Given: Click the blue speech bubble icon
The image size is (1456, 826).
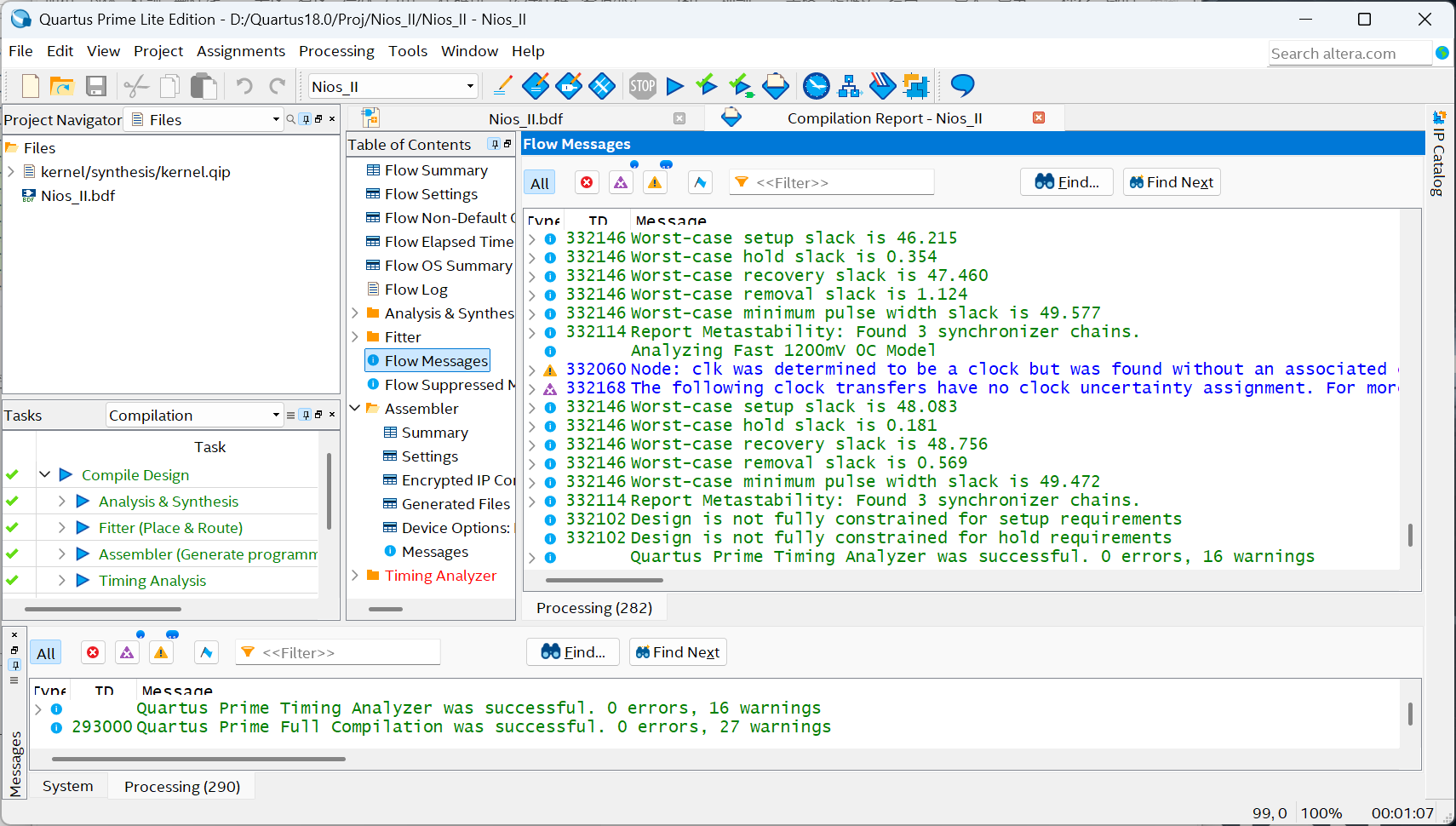Looking at the screenshot, I should pos(962,85).
